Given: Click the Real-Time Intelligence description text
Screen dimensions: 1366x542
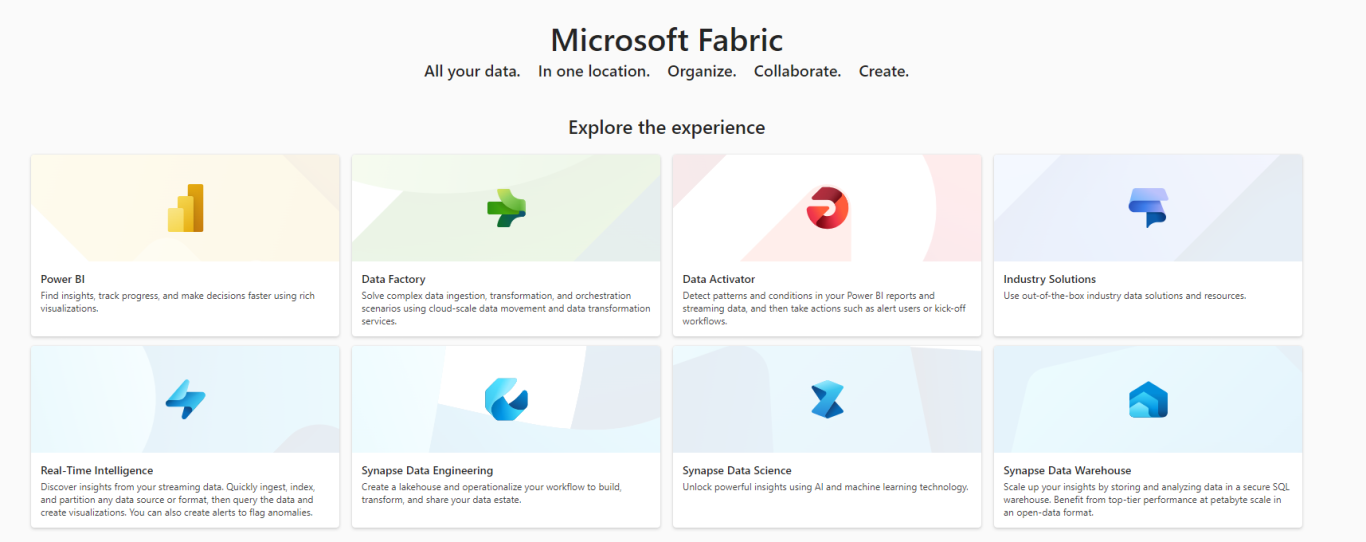Looking at the screenshot, I should point(177,500).
